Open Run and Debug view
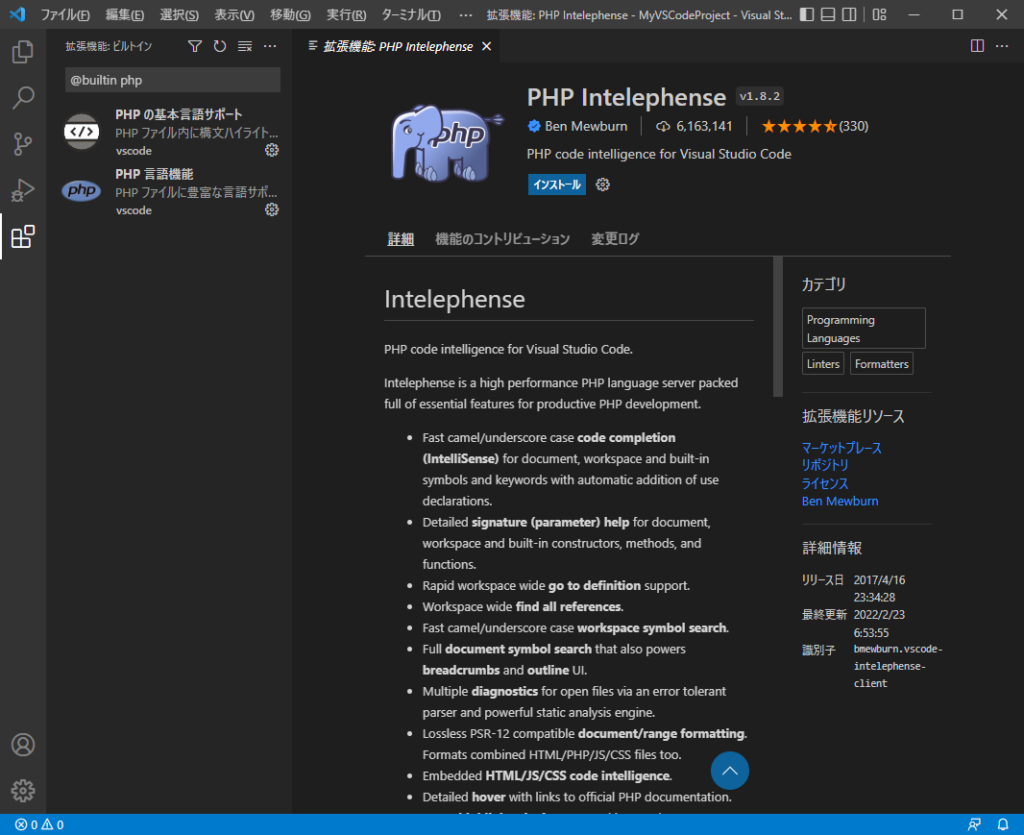The width and height of the screenshot is (1024, 835). [x=23, y=190]
